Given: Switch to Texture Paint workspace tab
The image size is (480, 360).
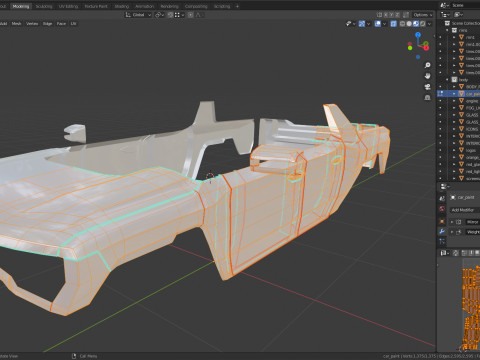Looking at the screenshot, I should click(x=96, y=6).
